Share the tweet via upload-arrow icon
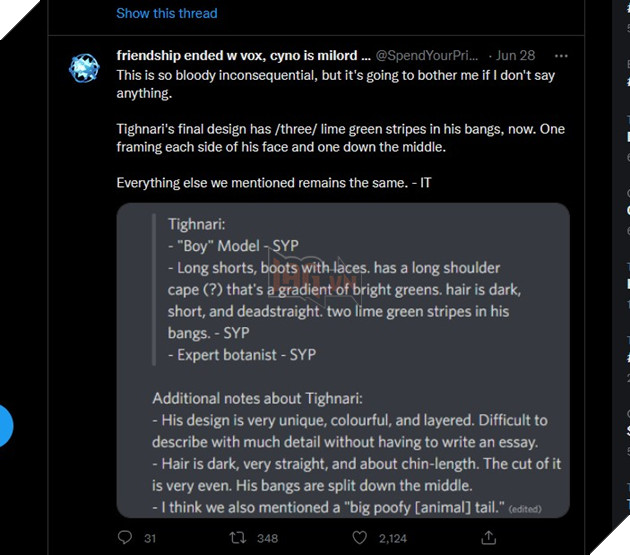This screenshot has height=555, width=630. (x=489, y=537)
